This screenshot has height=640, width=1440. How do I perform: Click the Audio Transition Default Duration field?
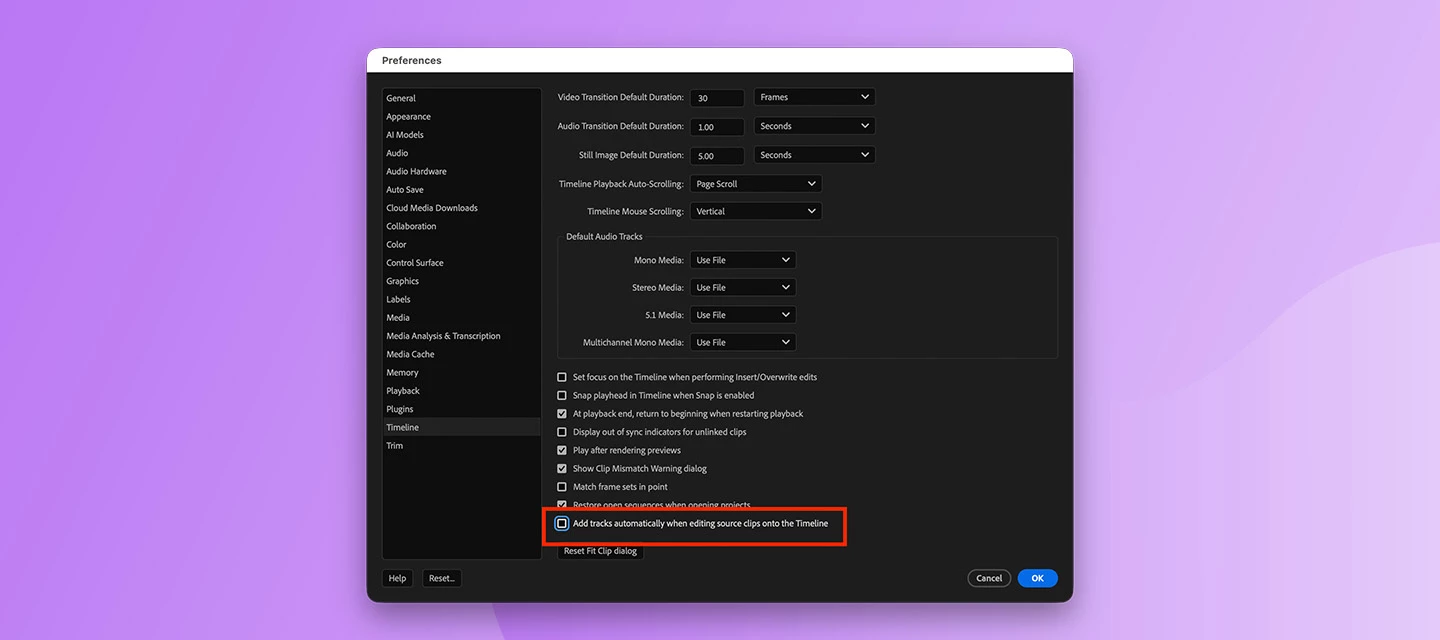[717, 127]
